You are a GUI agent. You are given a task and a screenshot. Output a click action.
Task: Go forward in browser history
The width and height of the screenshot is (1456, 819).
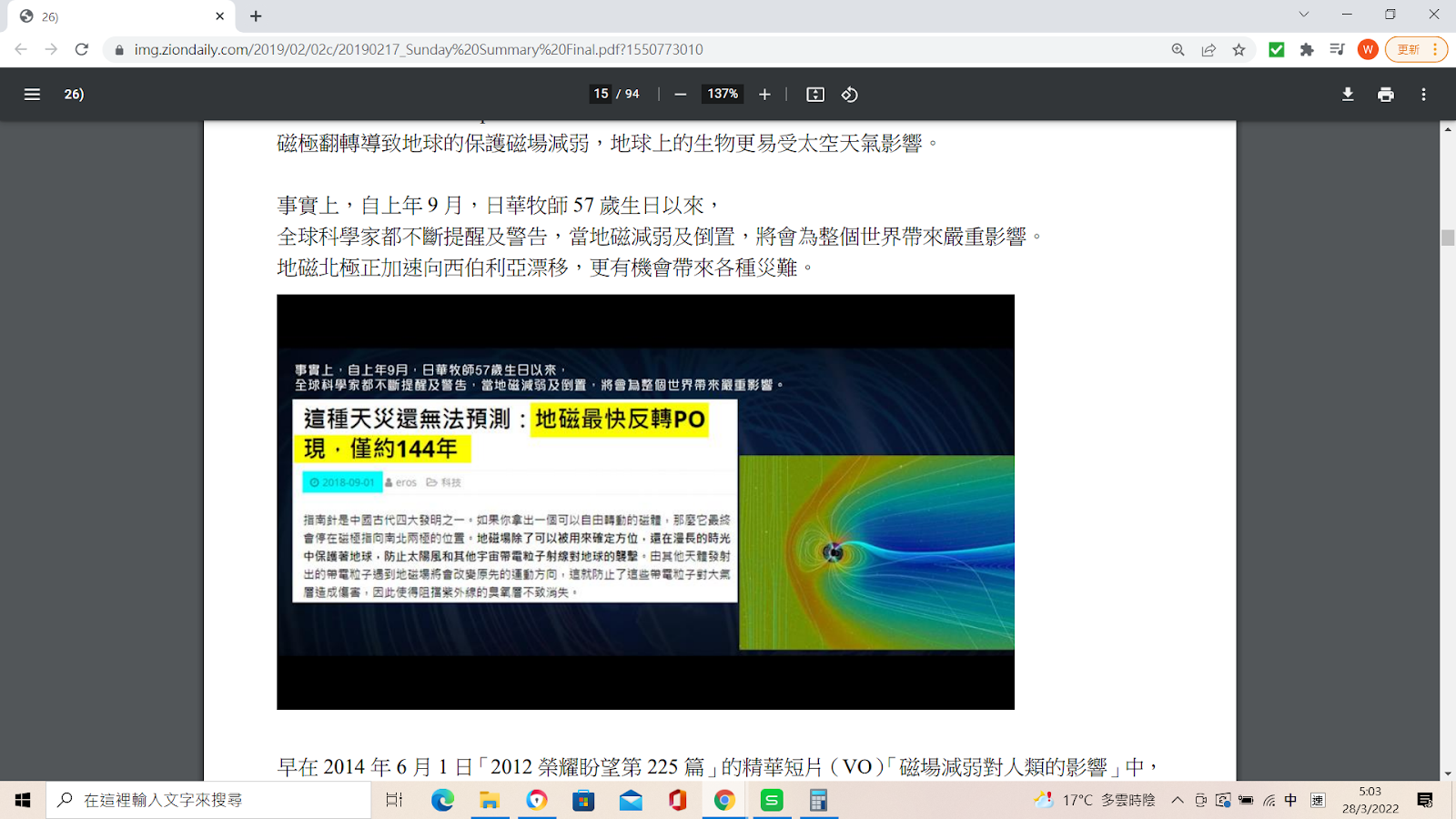tap(51, 49)
